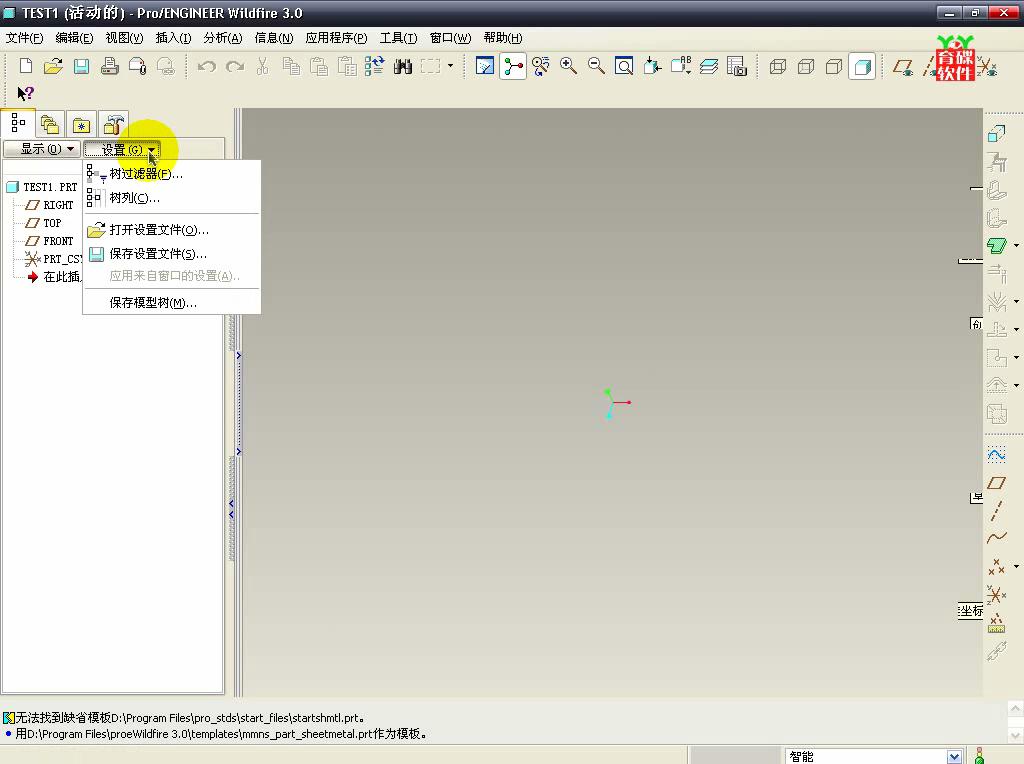1024x764 pixels.
Task: Insert a datum curve
Action: click(996, 538)
